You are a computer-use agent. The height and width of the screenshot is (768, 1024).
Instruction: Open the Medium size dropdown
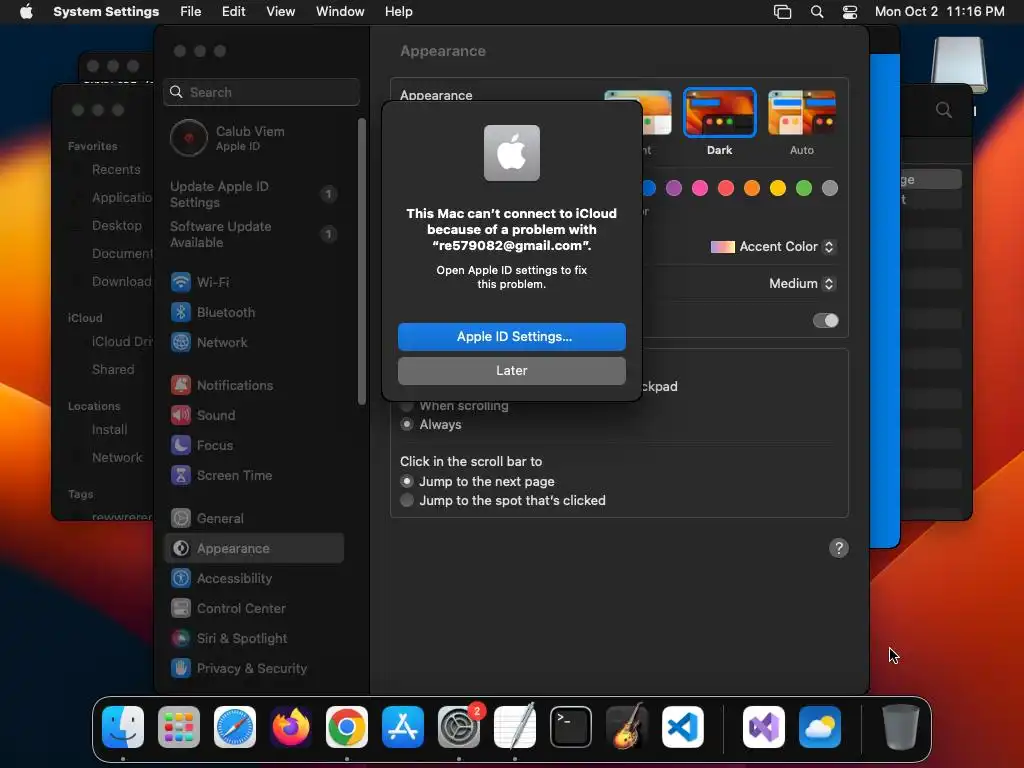click(802, 283)
